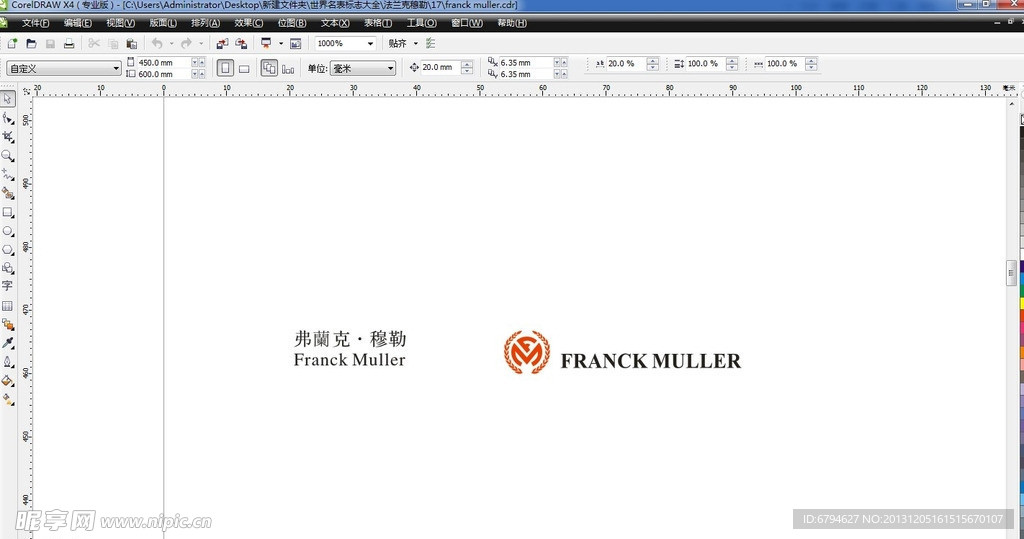Select the Basic Shapes tool
Screen dimensions: 1024x539
coord(7,268)
